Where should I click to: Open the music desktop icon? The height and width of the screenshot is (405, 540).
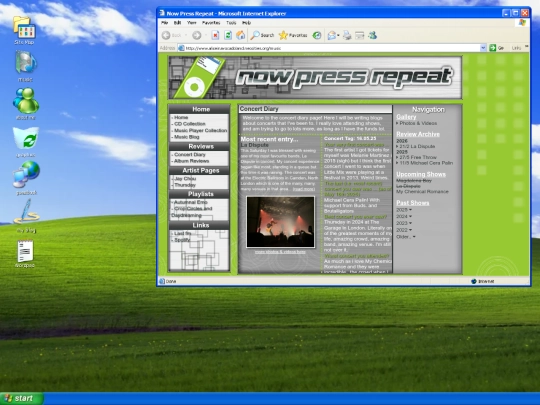point(25,66)
